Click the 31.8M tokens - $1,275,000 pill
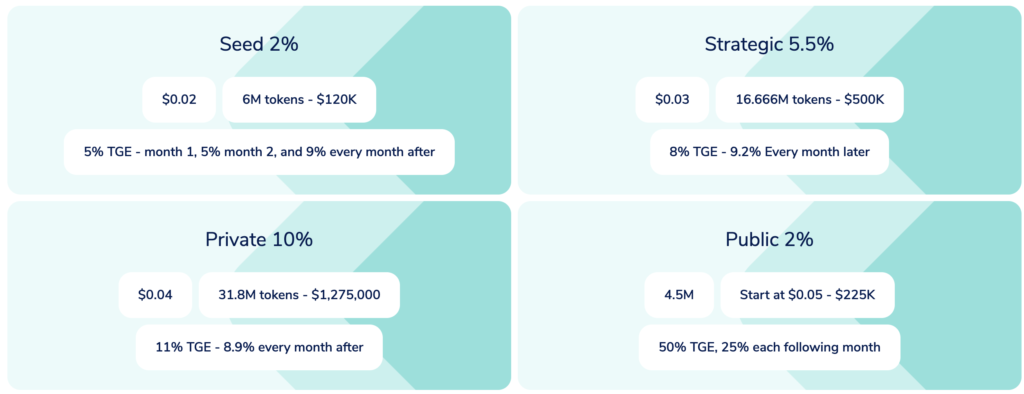 (x=299, y=295)
